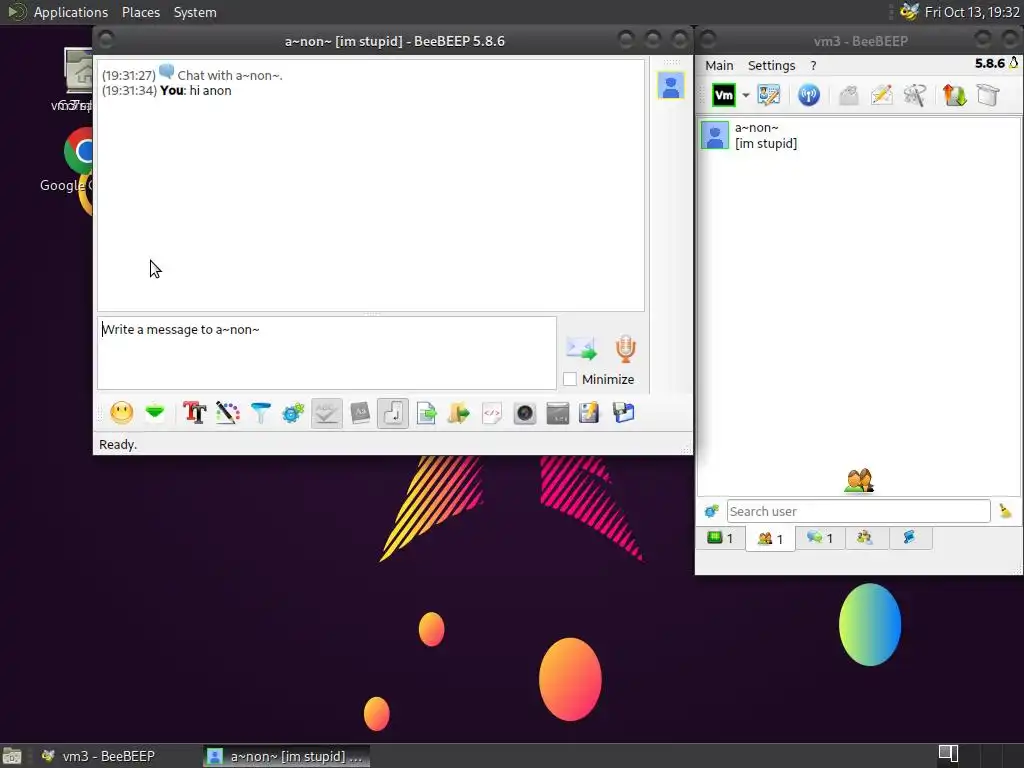Viewport: 1024px width, 768px height.
Task: Click the blue broadcast antenna icon
Action: [x=808, y=95]
